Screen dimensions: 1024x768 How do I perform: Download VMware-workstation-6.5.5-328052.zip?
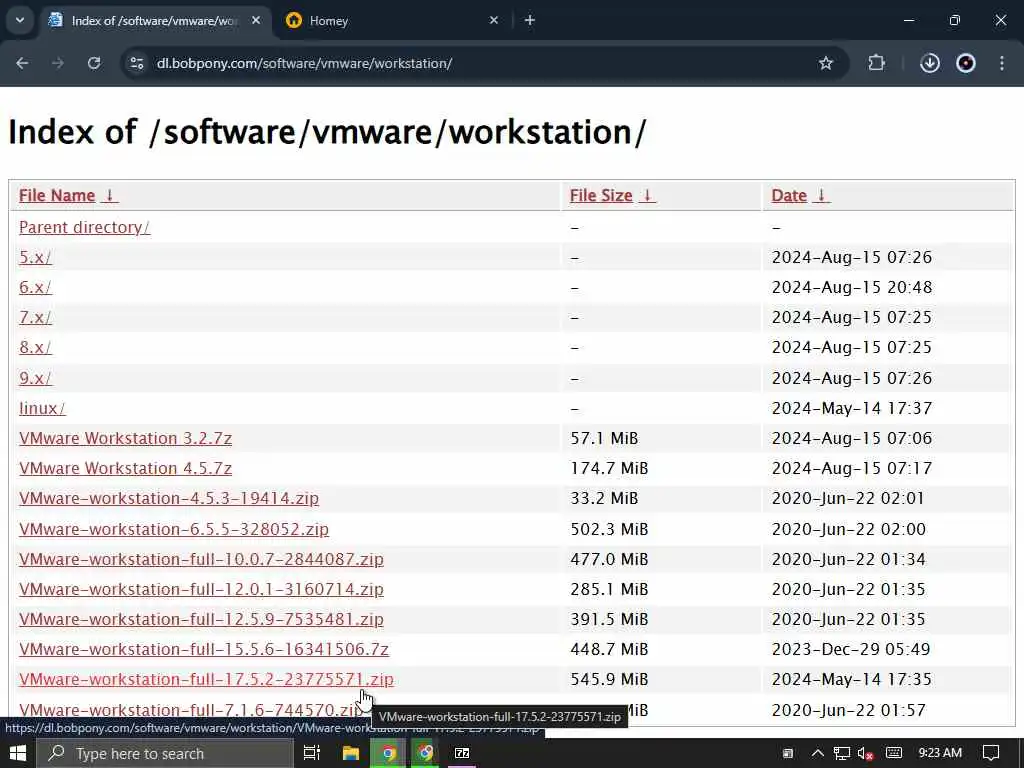(174, 529)
